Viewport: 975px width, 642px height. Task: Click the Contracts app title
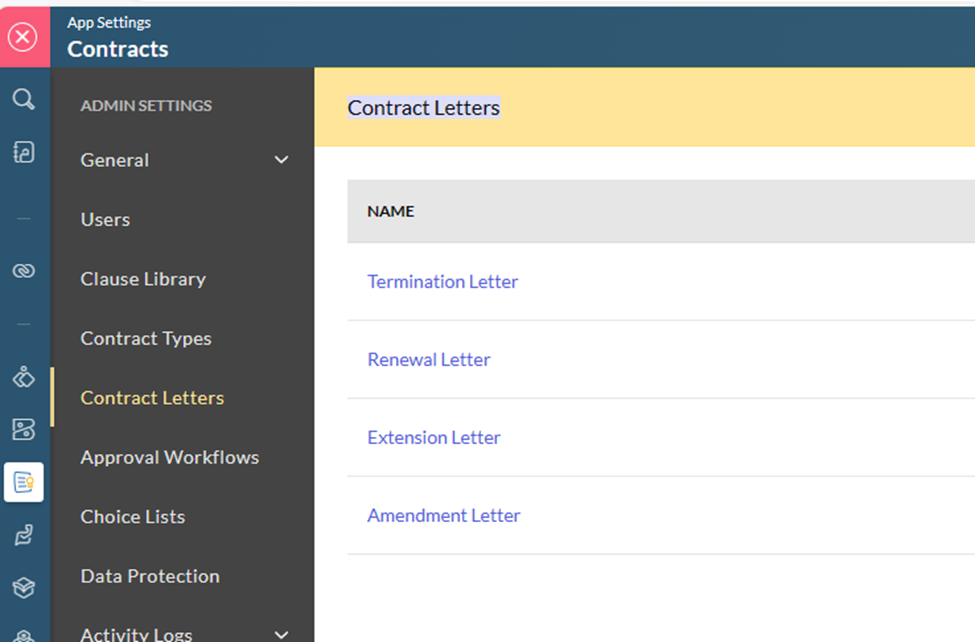pos(118,49)
